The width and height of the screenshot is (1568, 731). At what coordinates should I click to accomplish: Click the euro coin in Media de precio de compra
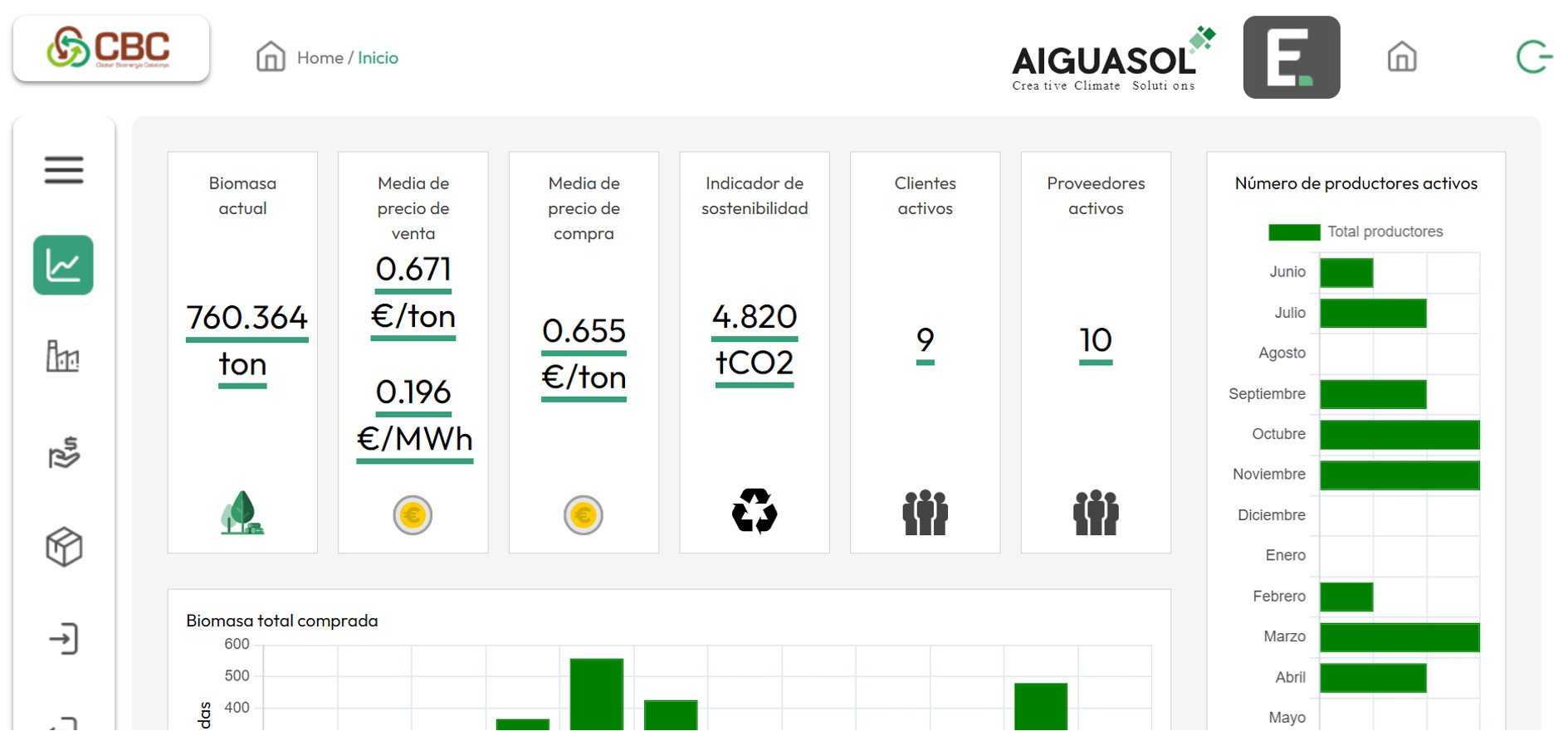tap(583, 515)
